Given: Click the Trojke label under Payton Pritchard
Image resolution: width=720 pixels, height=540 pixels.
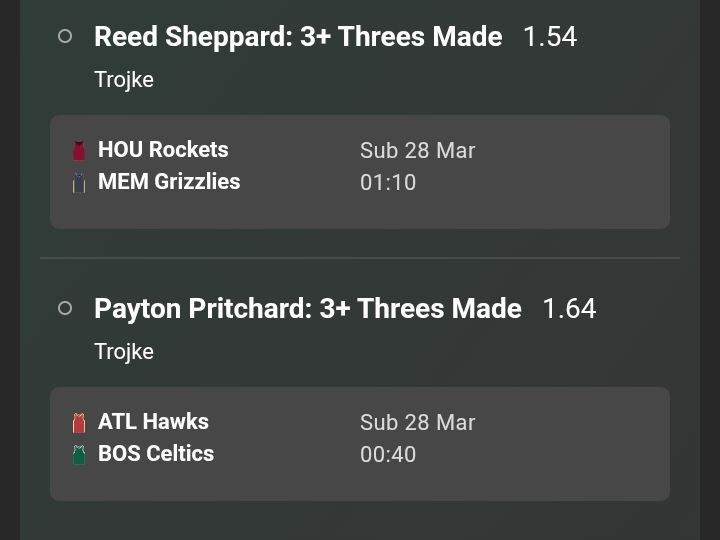Looking at the screenshot, I should click(124, 352).
